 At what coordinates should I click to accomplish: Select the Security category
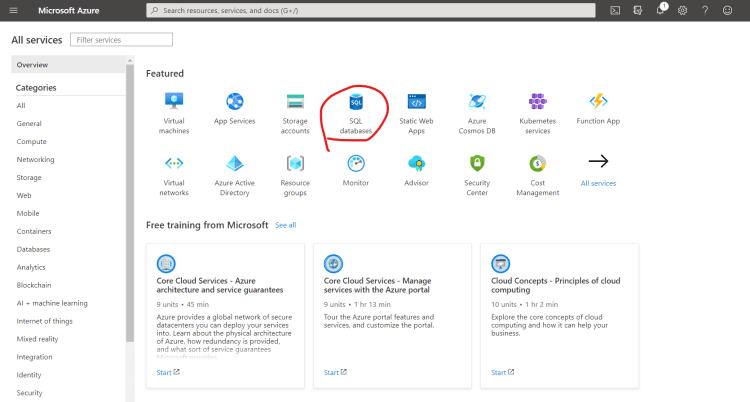[x=30, y=393]
